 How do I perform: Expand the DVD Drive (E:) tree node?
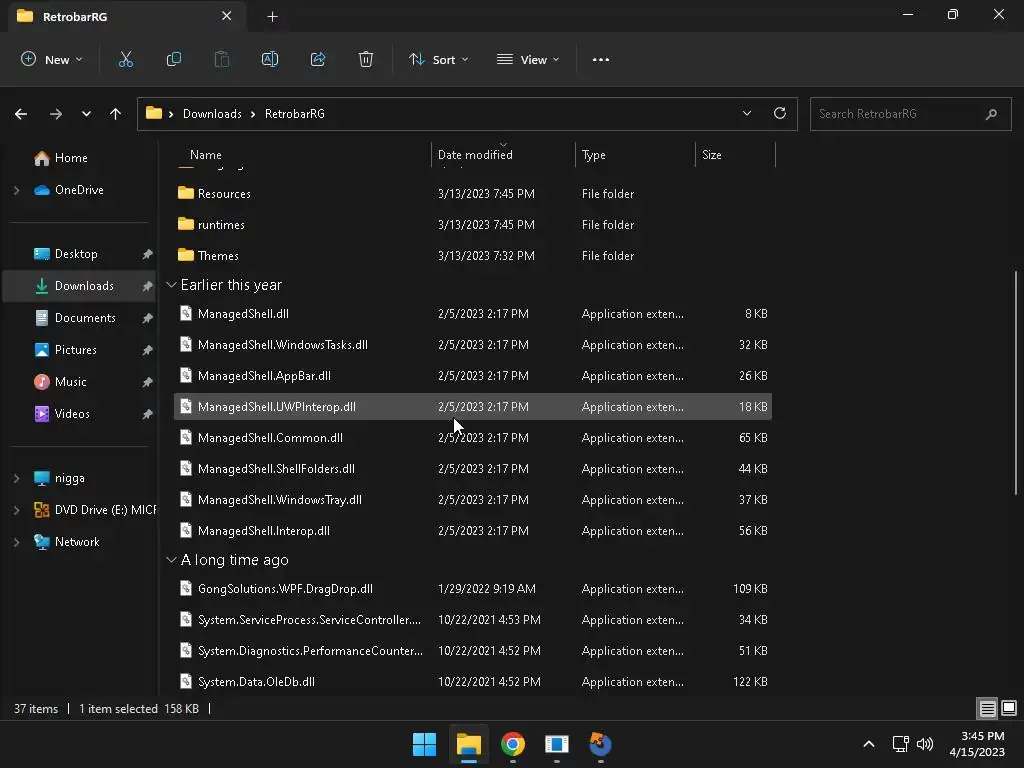[16, 510]
